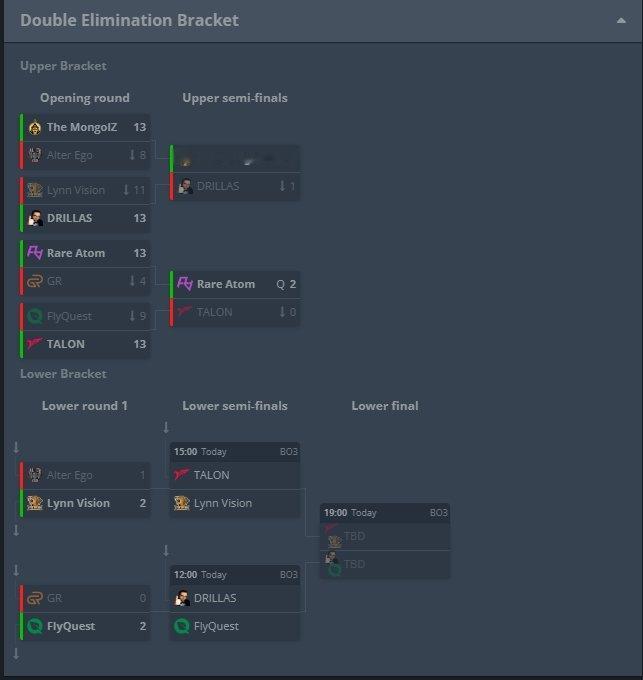Screen dimensions: 643x680
Task: Click the Upper Bracket heading
Action: [63, 66]
